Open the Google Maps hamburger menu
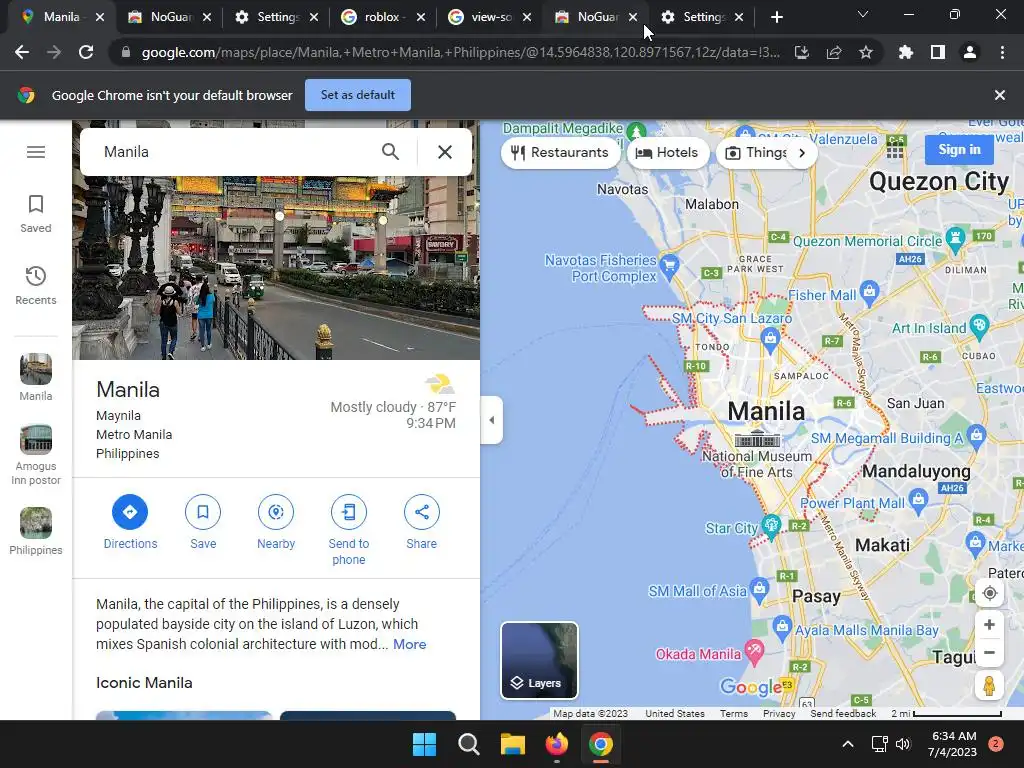This screenshot has height=768, width=1024. pyautogui.click(x=36, y=152)
